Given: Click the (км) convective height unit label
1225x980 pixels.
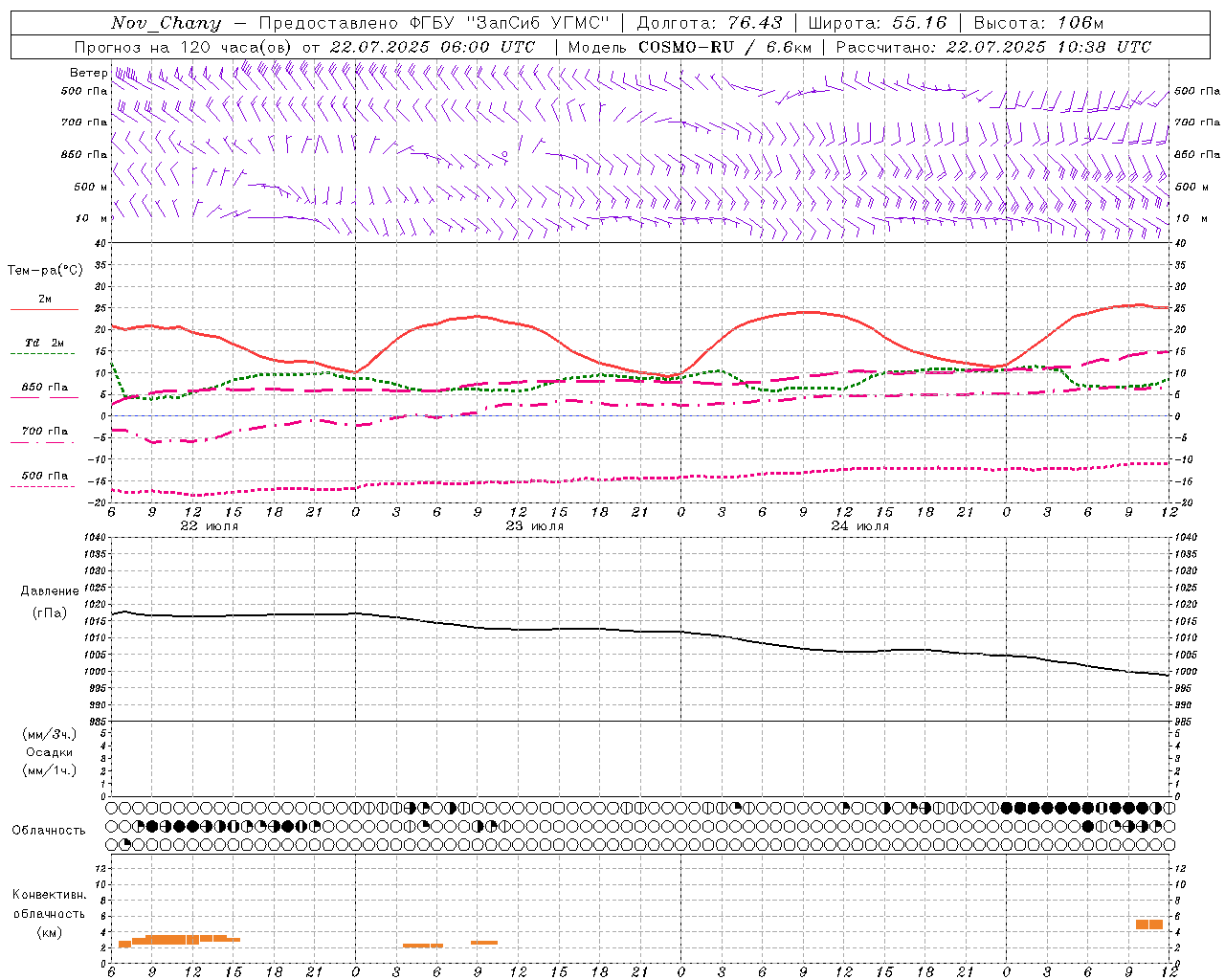Looking at the screenshot, I should click(49, 932).
